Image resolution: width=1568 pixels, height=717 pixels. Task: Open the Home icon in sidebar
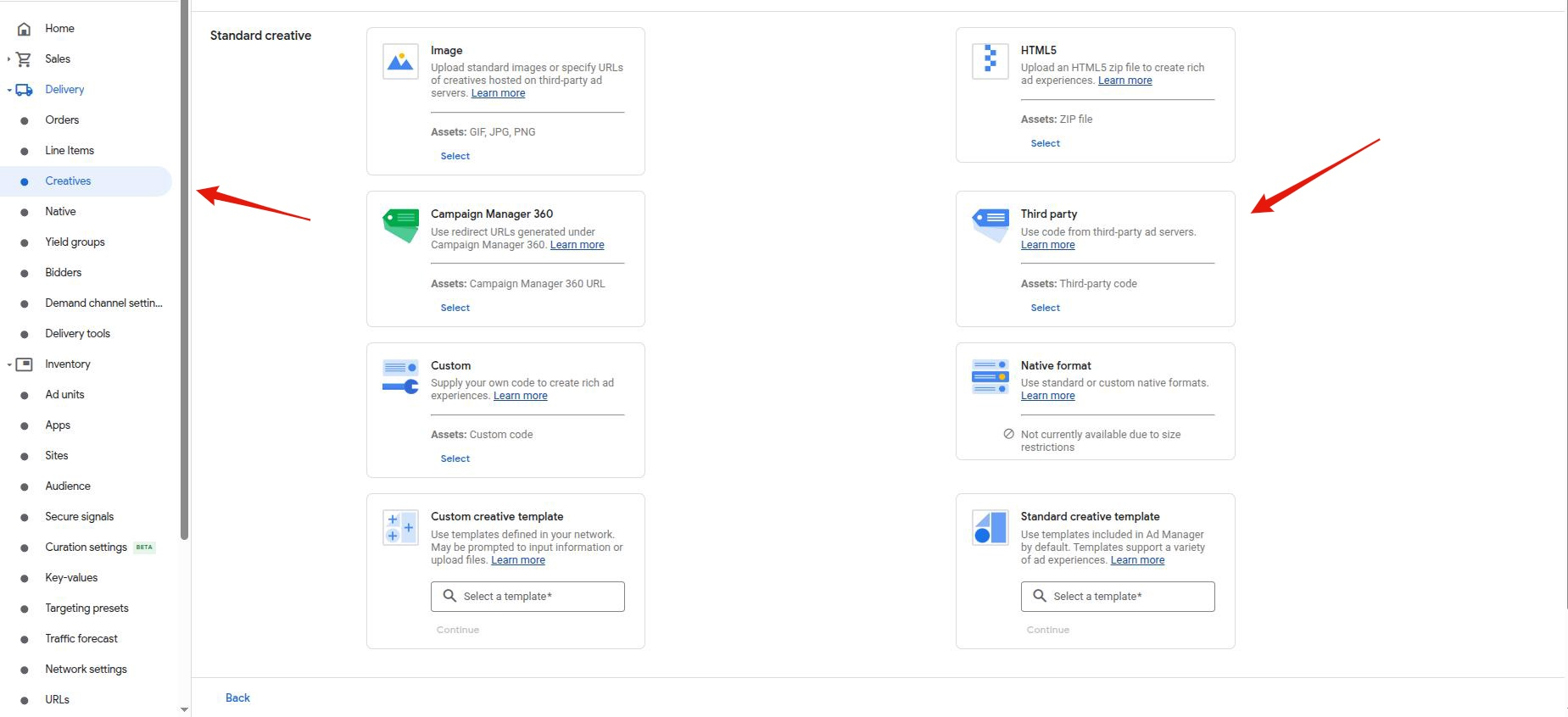coord(25,29)
